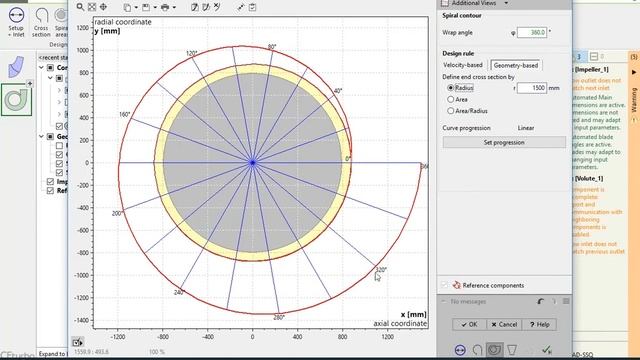
Task: Switch to the Geometry-based tab
Action: [516, 65]
